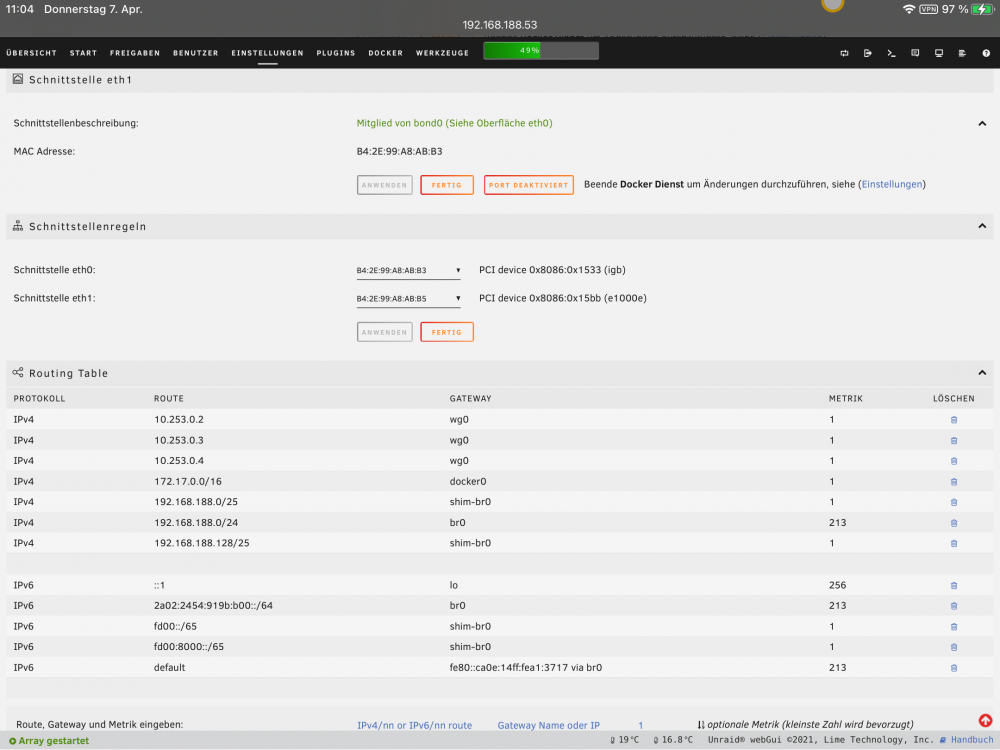Open the Übersicht menu
This screenshot has height=750, width=1000.
(x=31, y=53)
